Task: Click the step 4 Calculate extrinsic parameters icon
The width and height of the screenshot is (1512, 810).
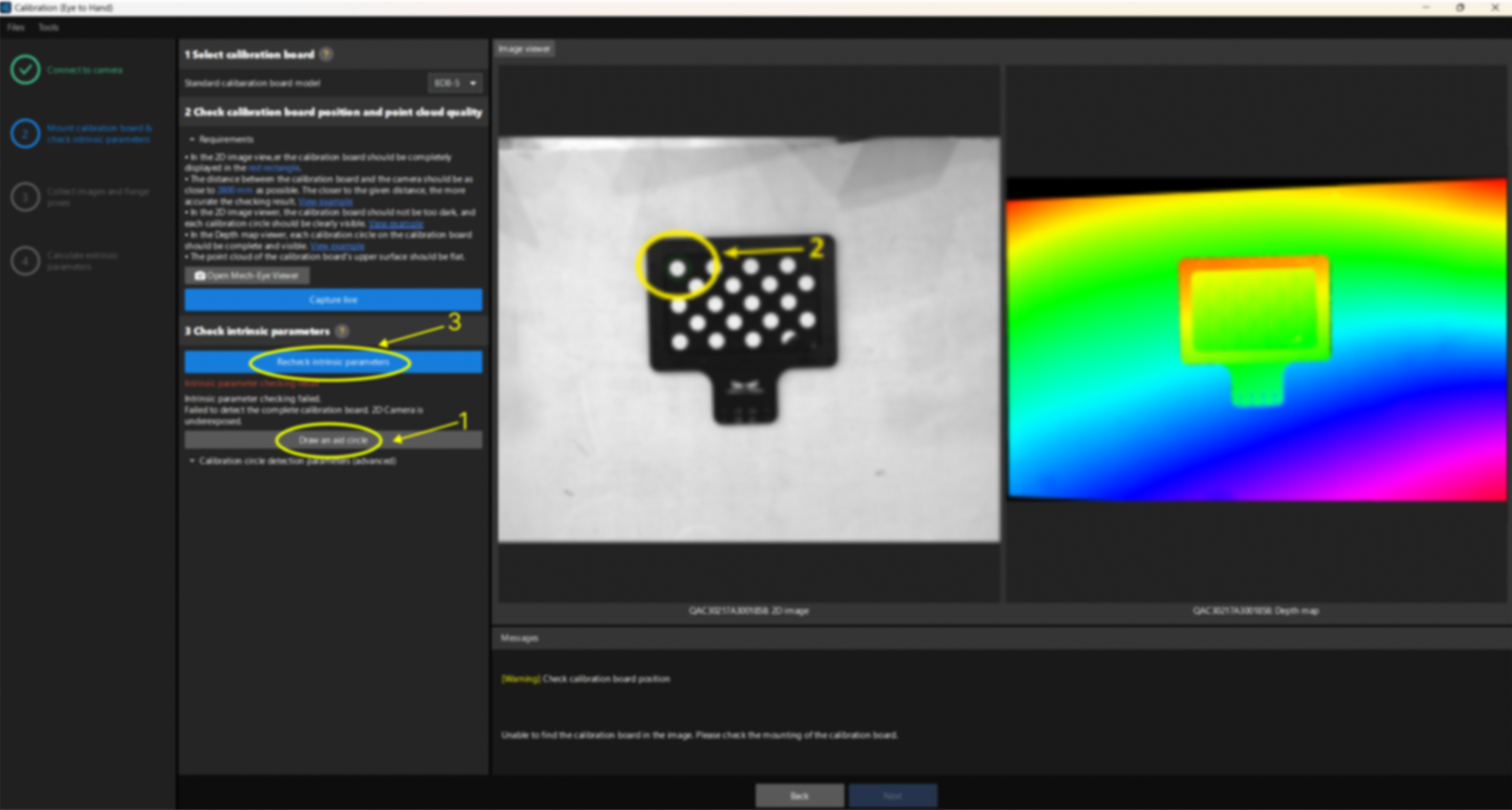Action: point(25,261)
